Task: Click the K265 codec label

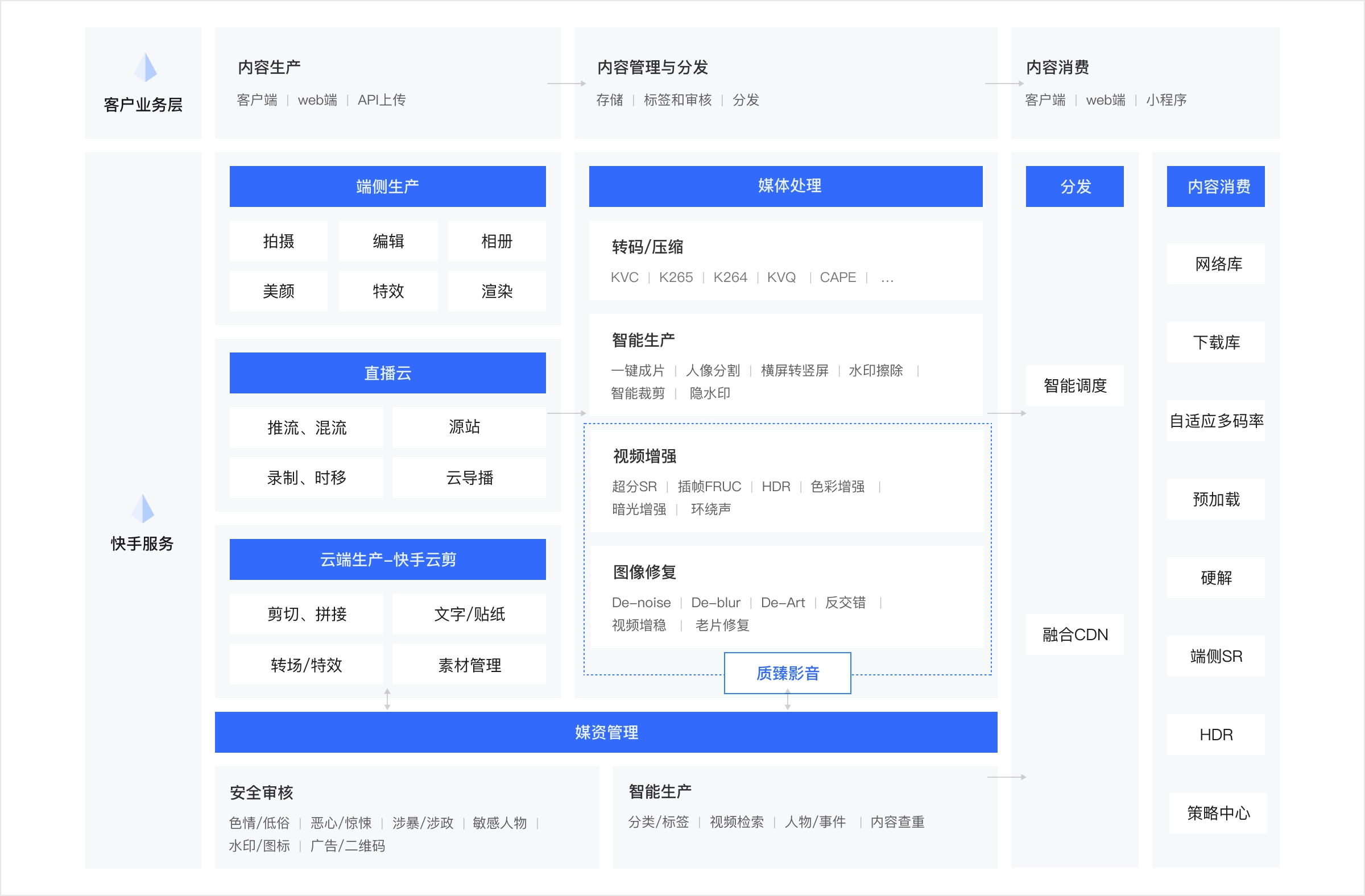Action: (x=676, y=277)
